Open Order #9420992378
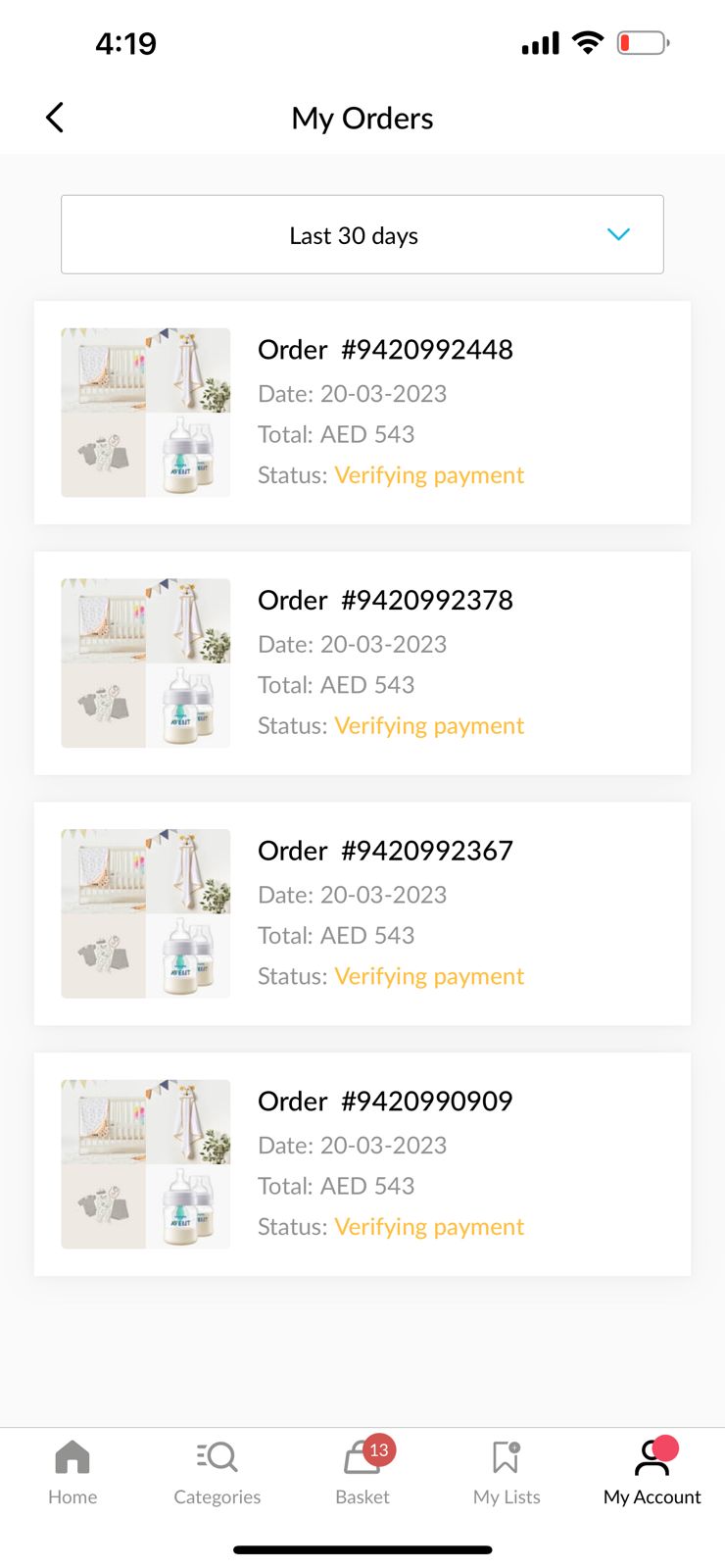This screenshot has height=1568, width=725. (385, 601)
